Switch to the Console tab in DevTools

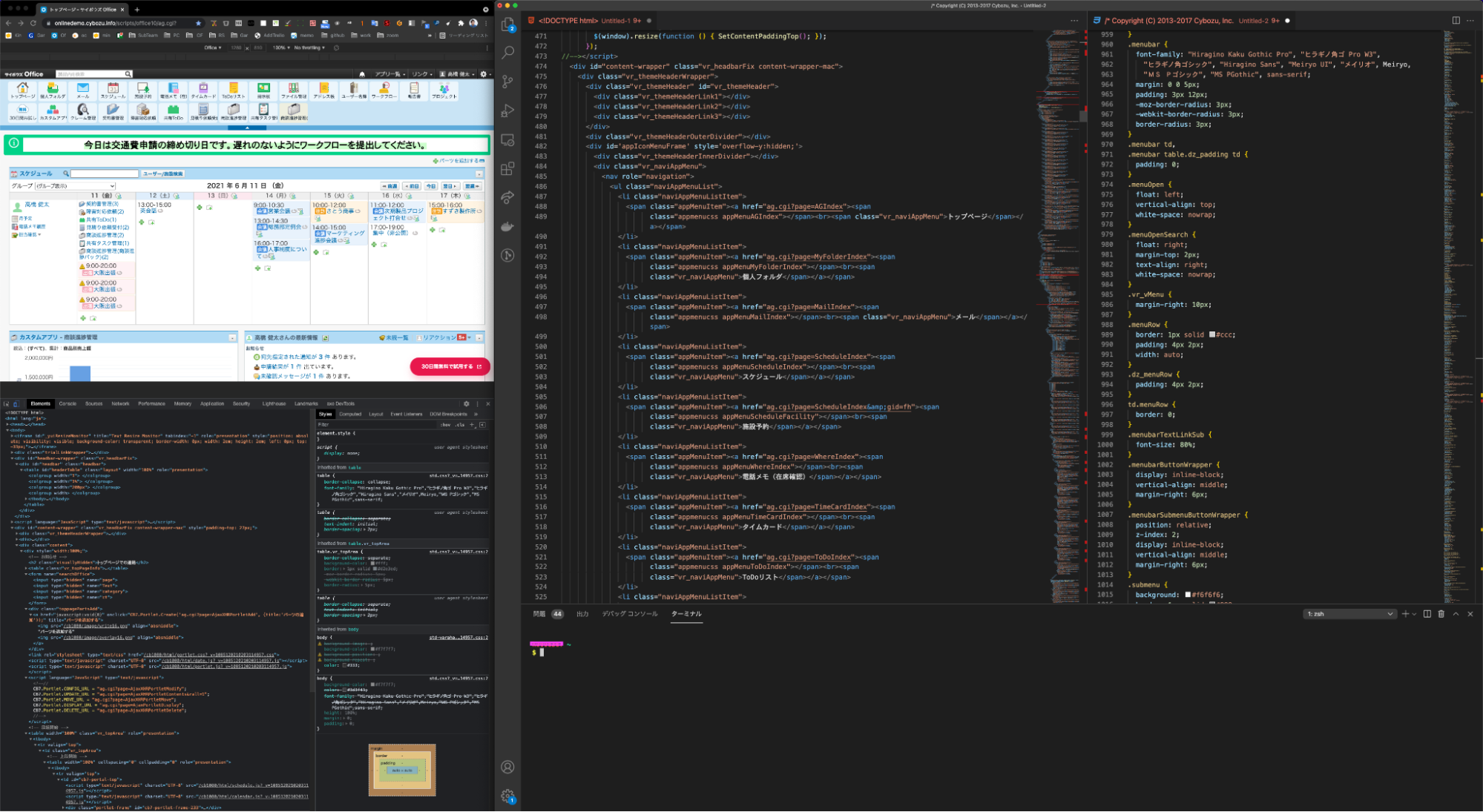pos(68,404)
